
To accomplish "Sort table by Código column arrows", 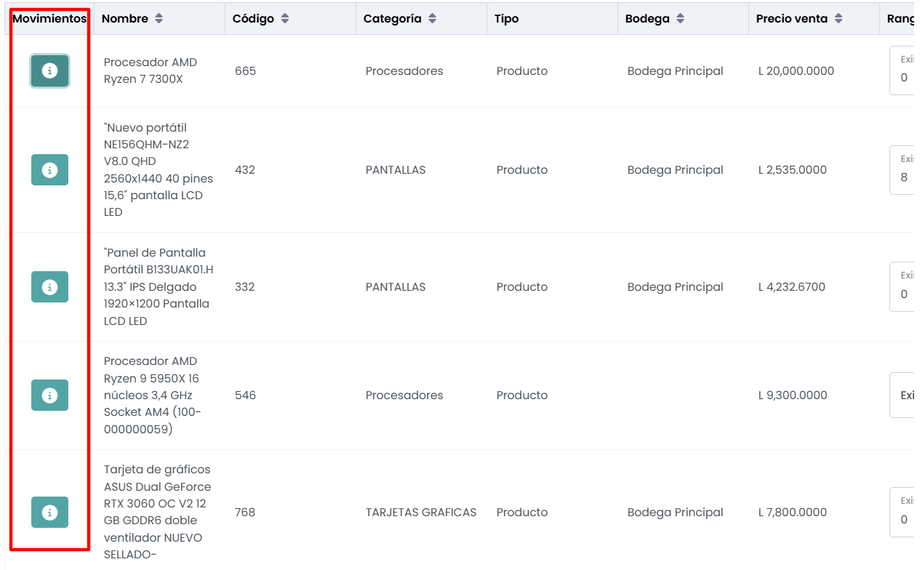I will click(285, 19).
